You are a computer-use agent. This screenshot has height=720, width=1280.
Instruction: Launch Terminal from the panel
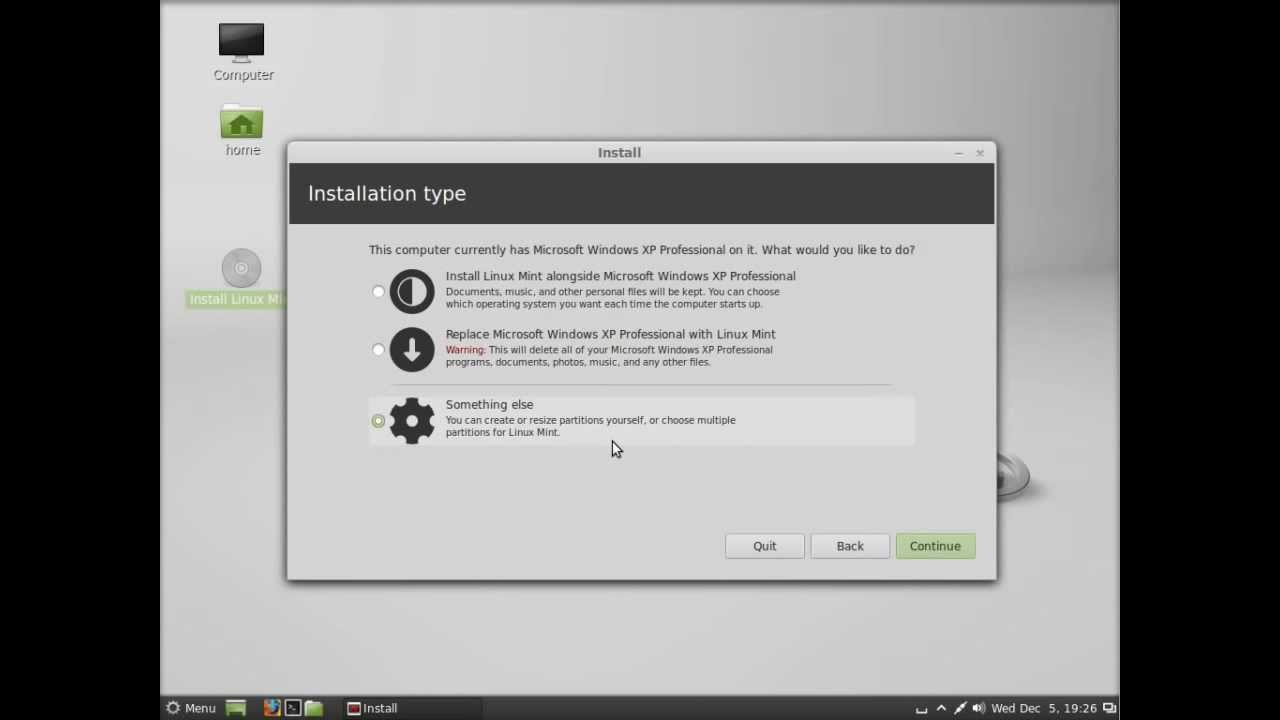(x=293, y=708)
